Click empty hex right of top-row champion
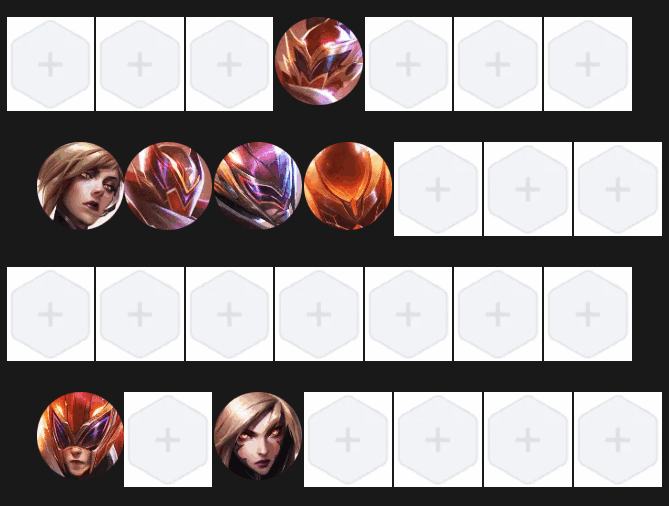 408,64
